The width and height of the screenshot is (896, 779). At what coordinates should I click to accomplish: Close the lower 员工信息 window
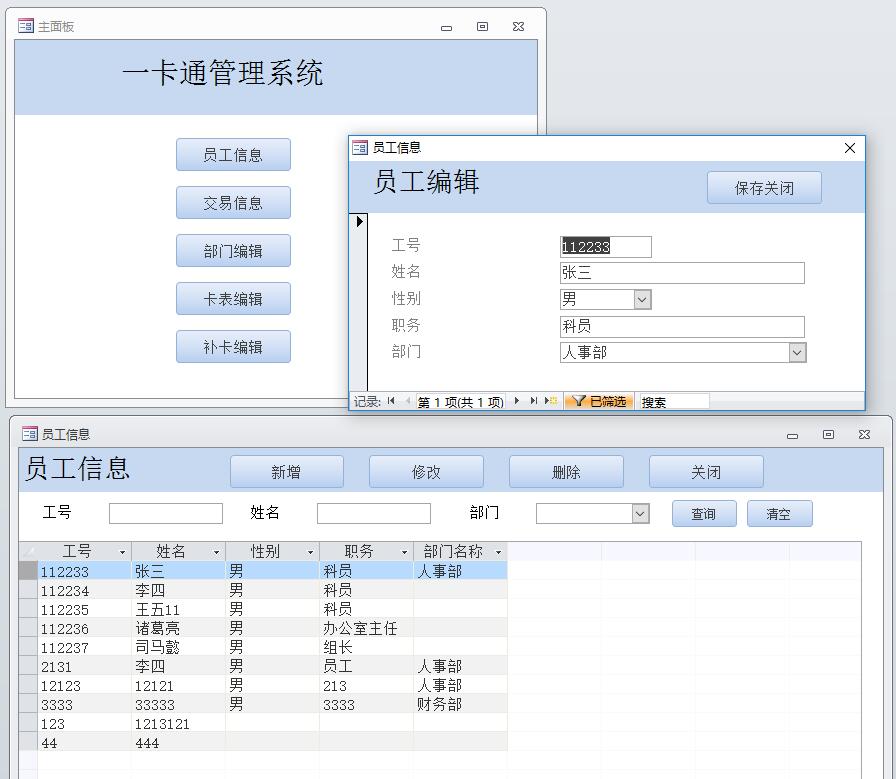click(x=865, y=434)
